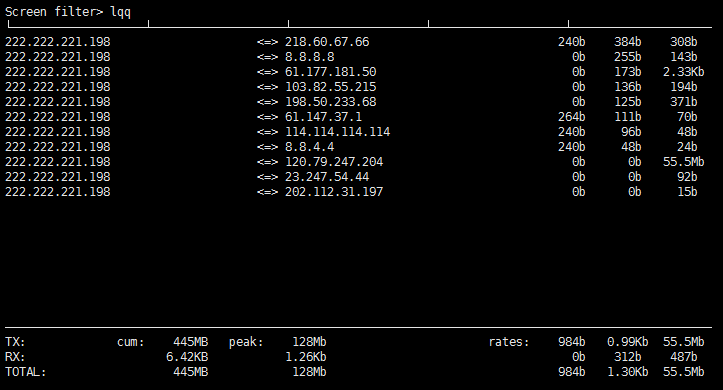This screenshot has height=390, width=723.
Task: Click the 255b rate value
Action: pyautogui.click(x=628, y=57)
